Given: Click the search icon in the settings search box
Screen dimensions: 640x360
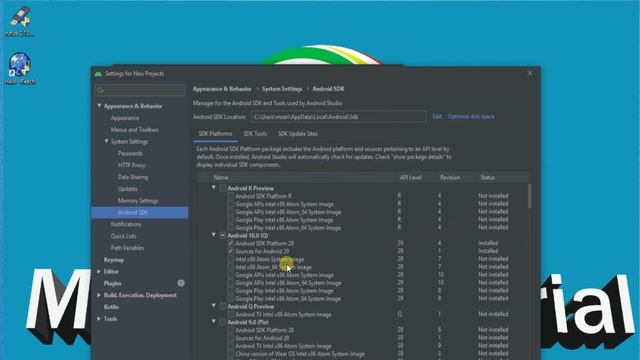Looking at the screenshot, I should 101,90.
